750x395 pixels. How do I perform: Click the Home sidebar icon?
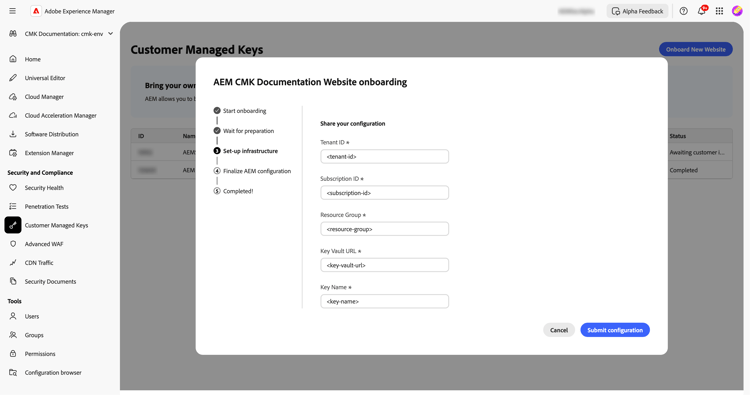click(x=13, y=59)
